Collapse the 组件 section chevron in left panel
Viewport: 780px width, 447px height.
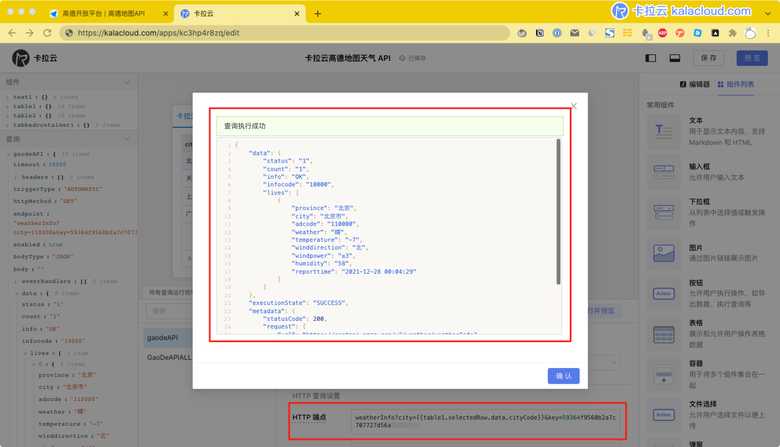(x=127, y=82)
